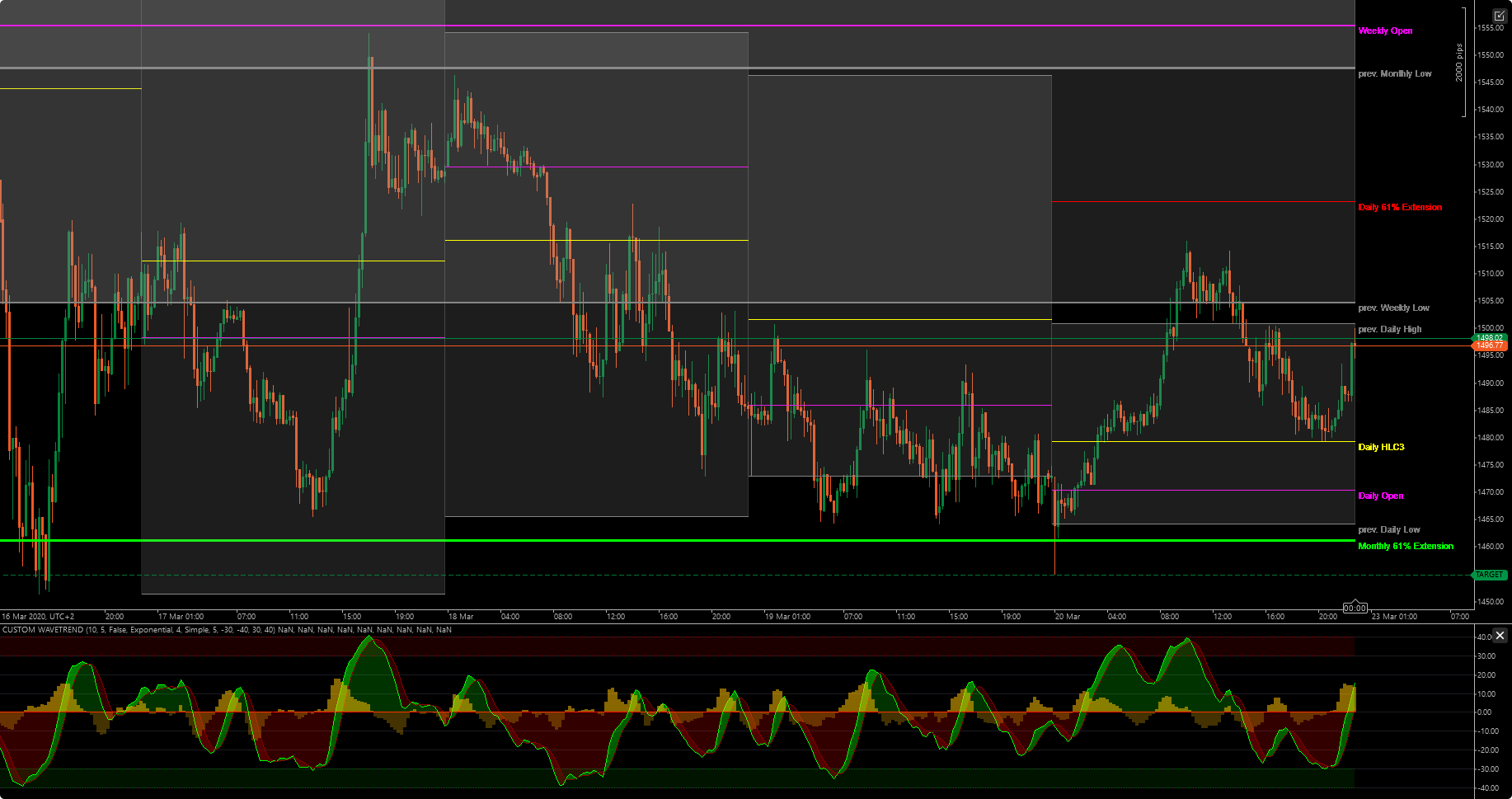The image size is (1512, 799).
Task: Click the green 1498.02 price marker
Action: pos(1490,337)
